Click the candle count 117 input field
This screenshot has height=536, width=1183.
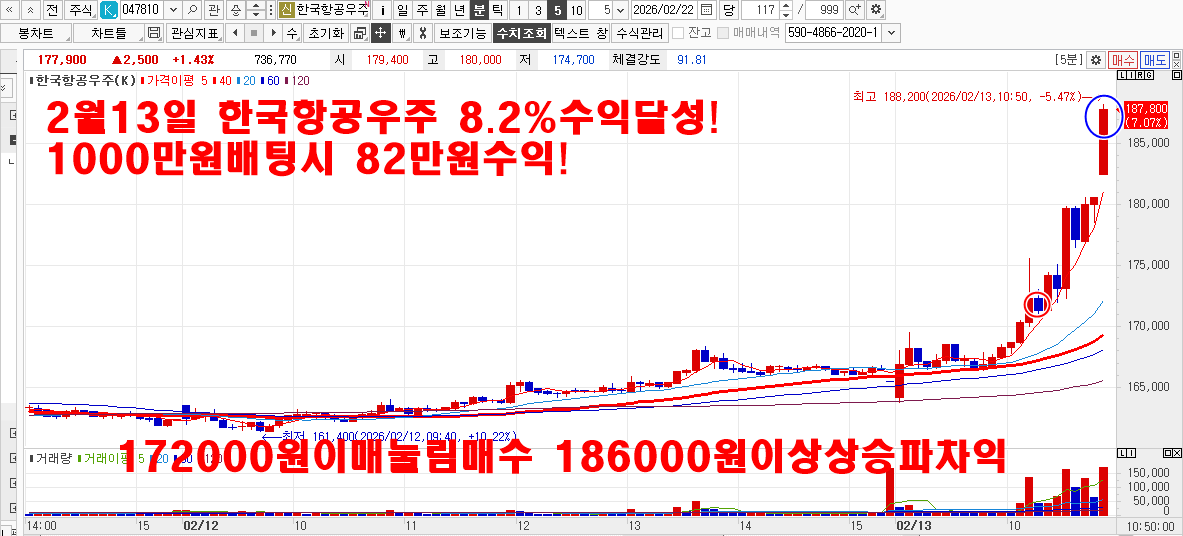coord(760,10)
